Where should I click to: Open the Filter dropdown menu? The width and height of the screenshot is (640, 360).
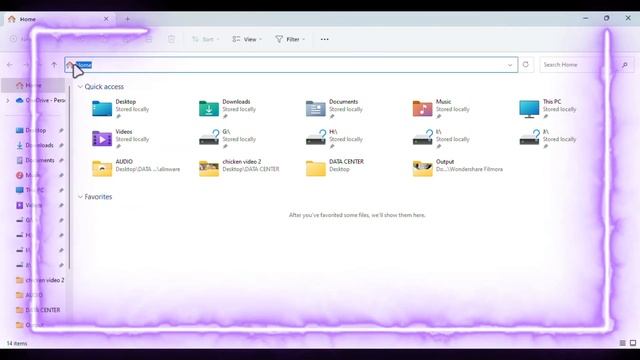tap(290, 39)
